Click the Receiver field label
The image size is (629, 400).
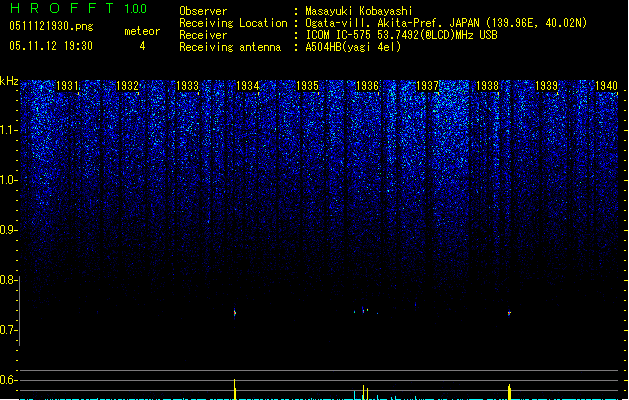(x=203, y=35)
